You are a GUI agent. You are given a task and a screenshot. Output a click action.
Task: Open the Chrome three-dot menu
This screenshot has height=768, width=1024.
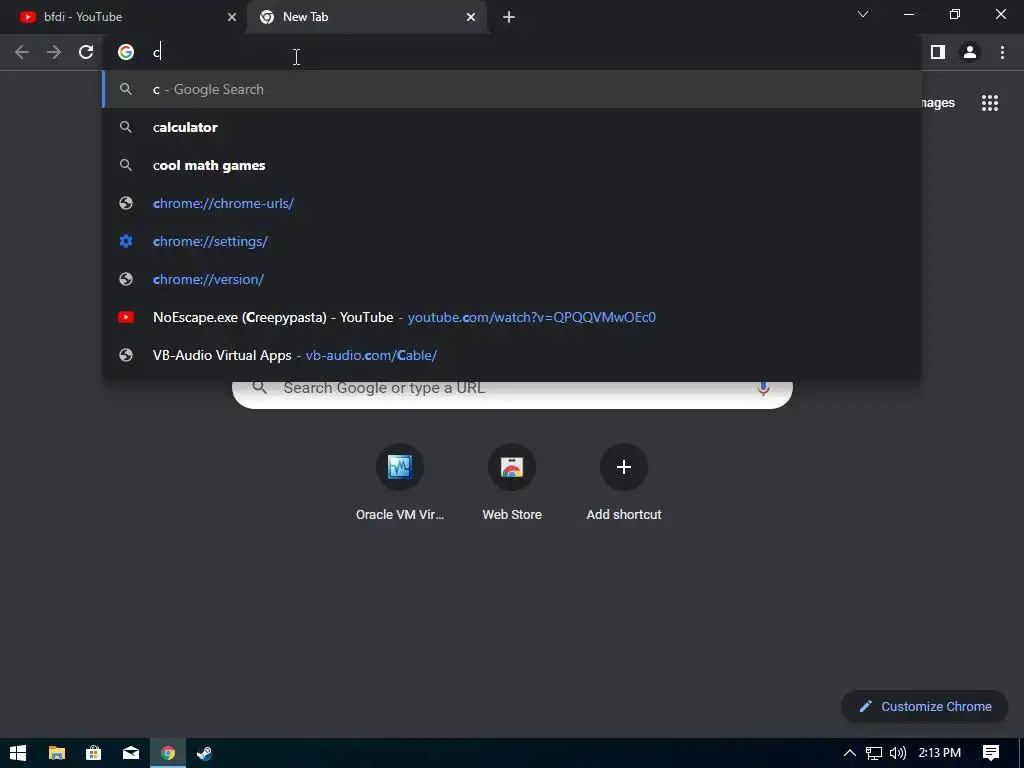pyautogui.click(x=1002, y=52)
